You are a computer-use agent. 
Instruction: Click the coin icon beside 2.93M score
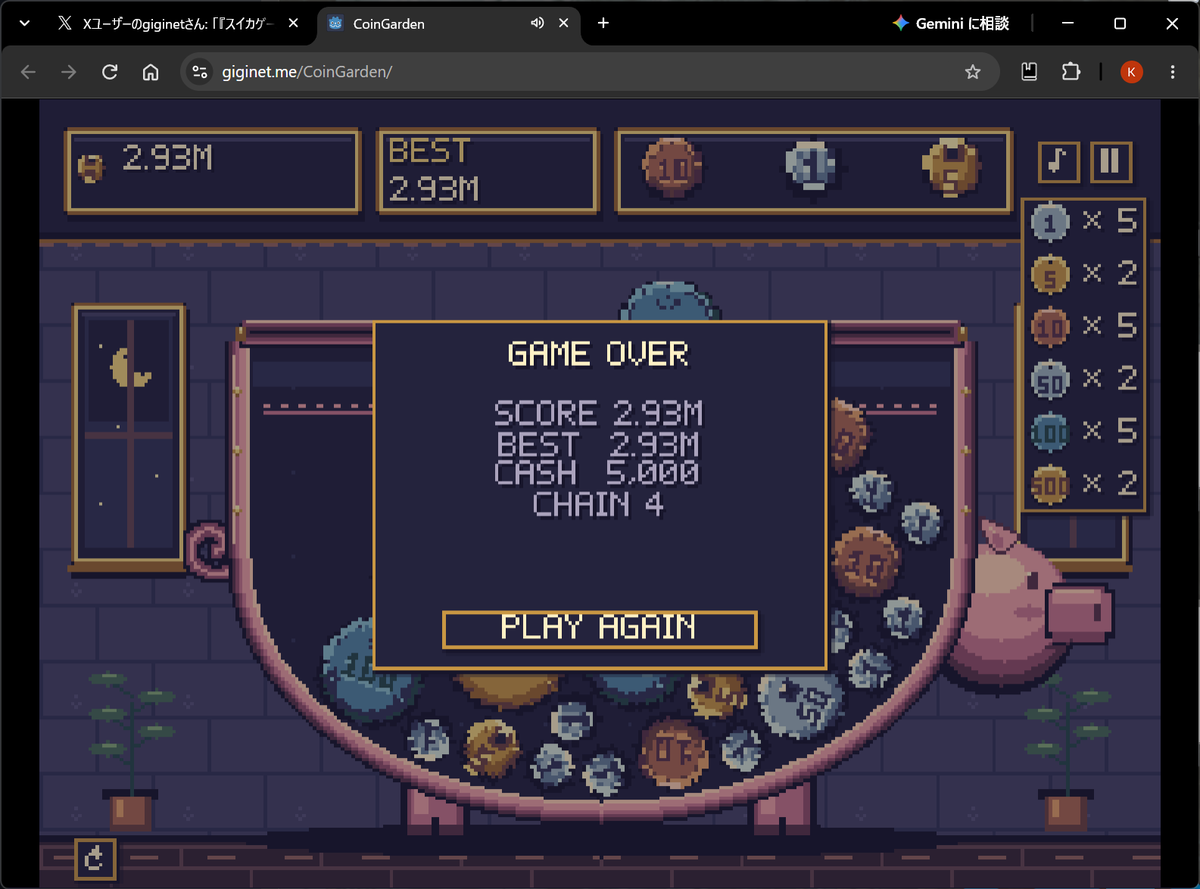click(91, 169)
